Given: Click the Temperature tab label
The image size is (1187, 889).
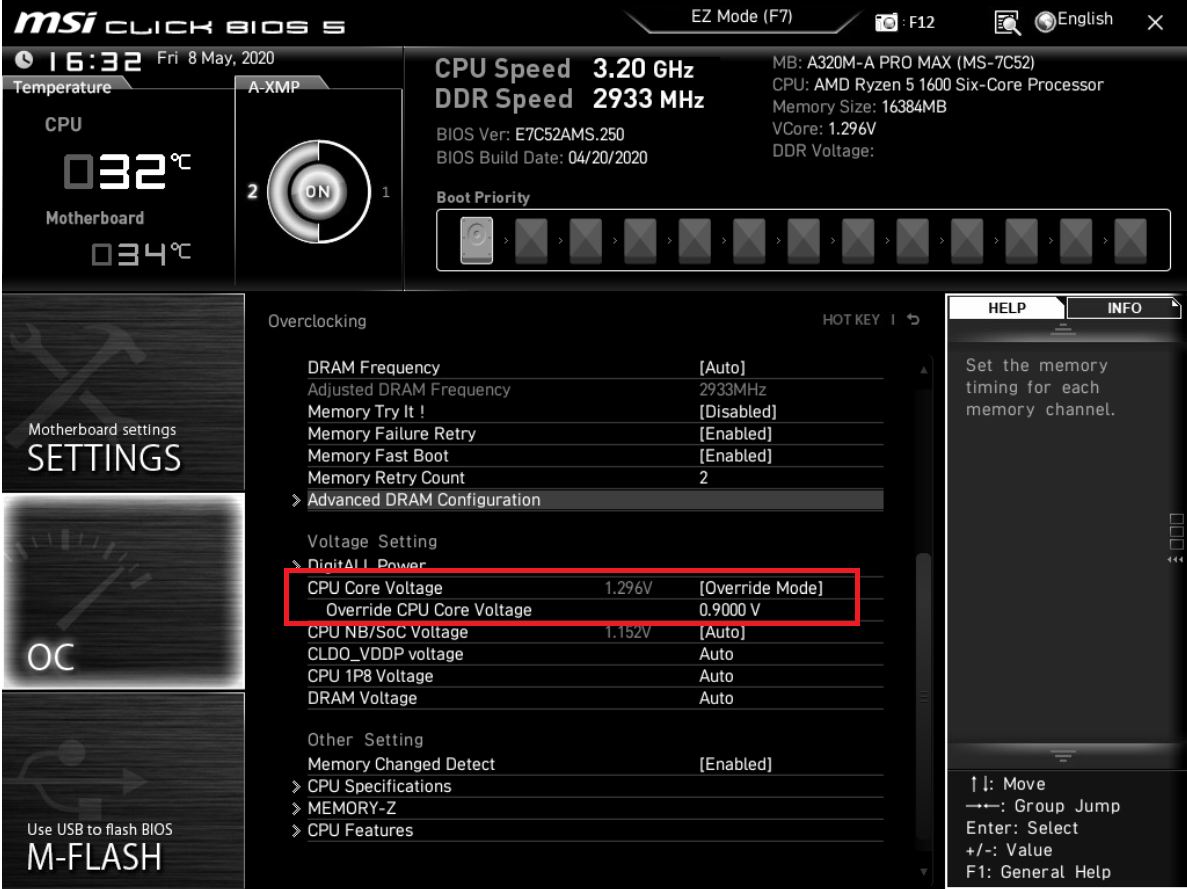Looking at the screenshot, I should click(x=62, y=87).
